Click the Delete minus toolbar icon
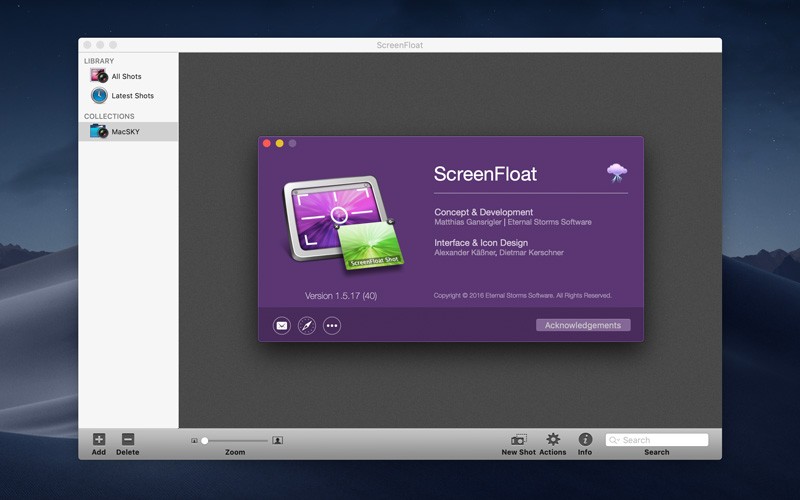This screenshot has height=500, width=800. point(128,439)
